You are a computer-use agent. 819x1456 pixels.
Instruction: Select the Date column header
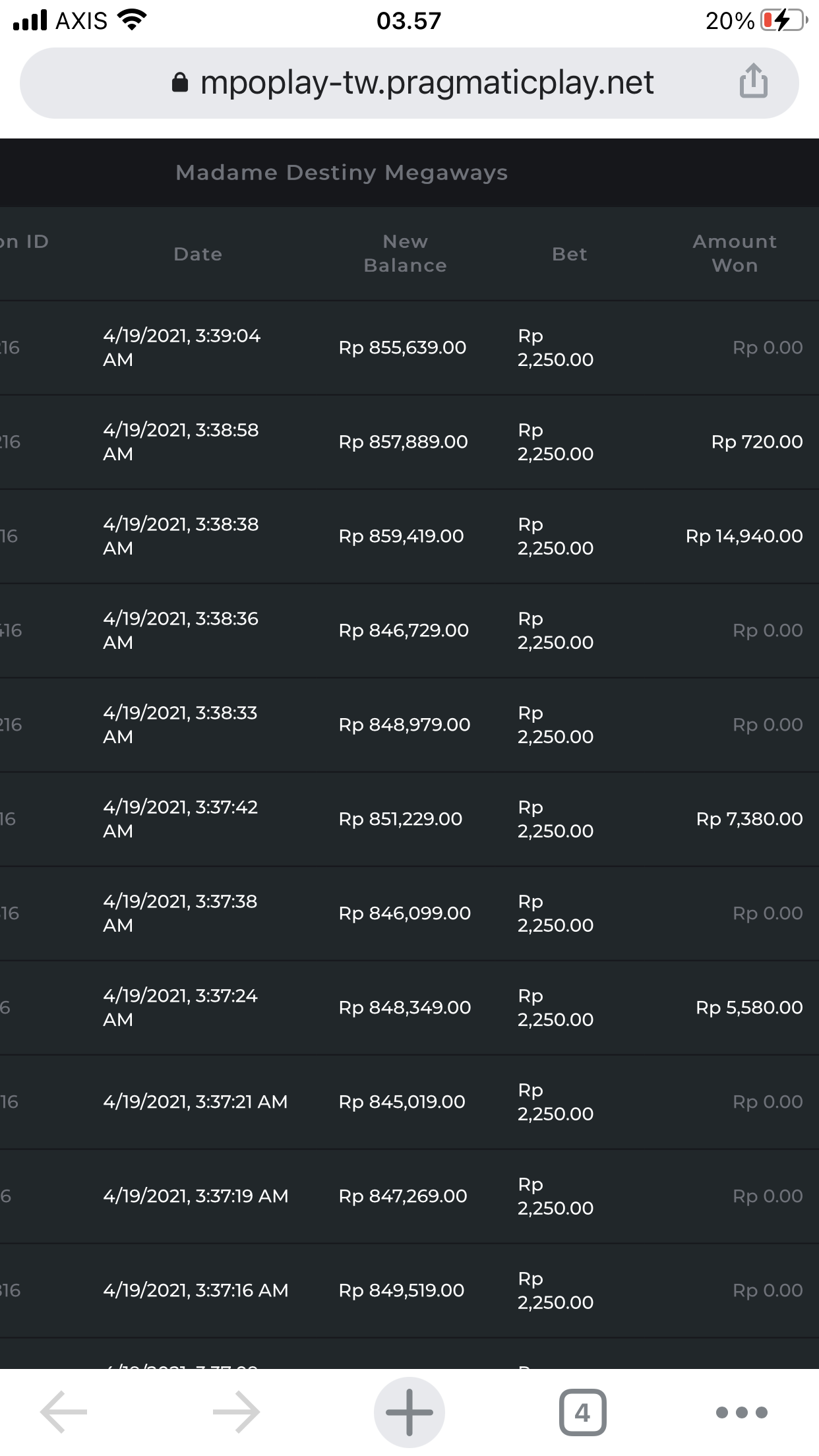[x=198, y=254]
